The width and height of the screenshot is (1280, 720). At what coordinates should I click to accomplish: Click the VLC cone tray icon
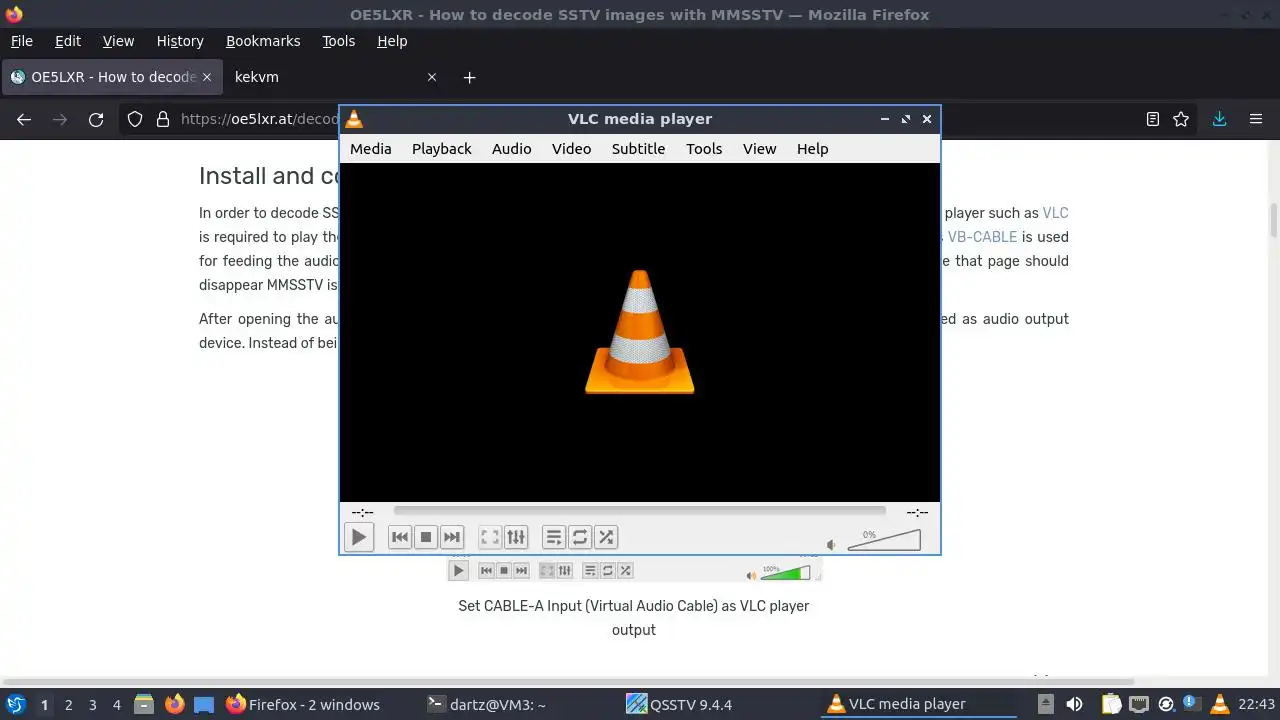[1219, 704]
